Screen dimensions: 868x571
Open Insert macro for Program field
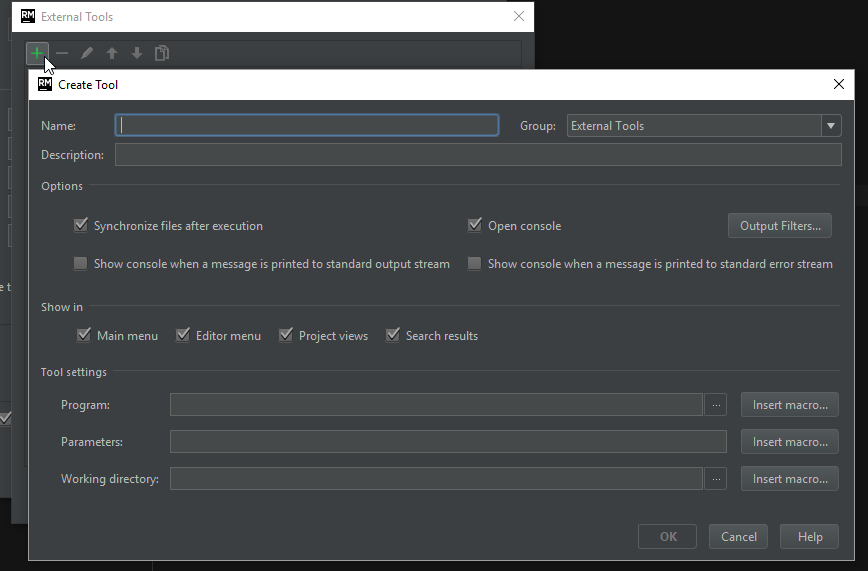point(789,405)
